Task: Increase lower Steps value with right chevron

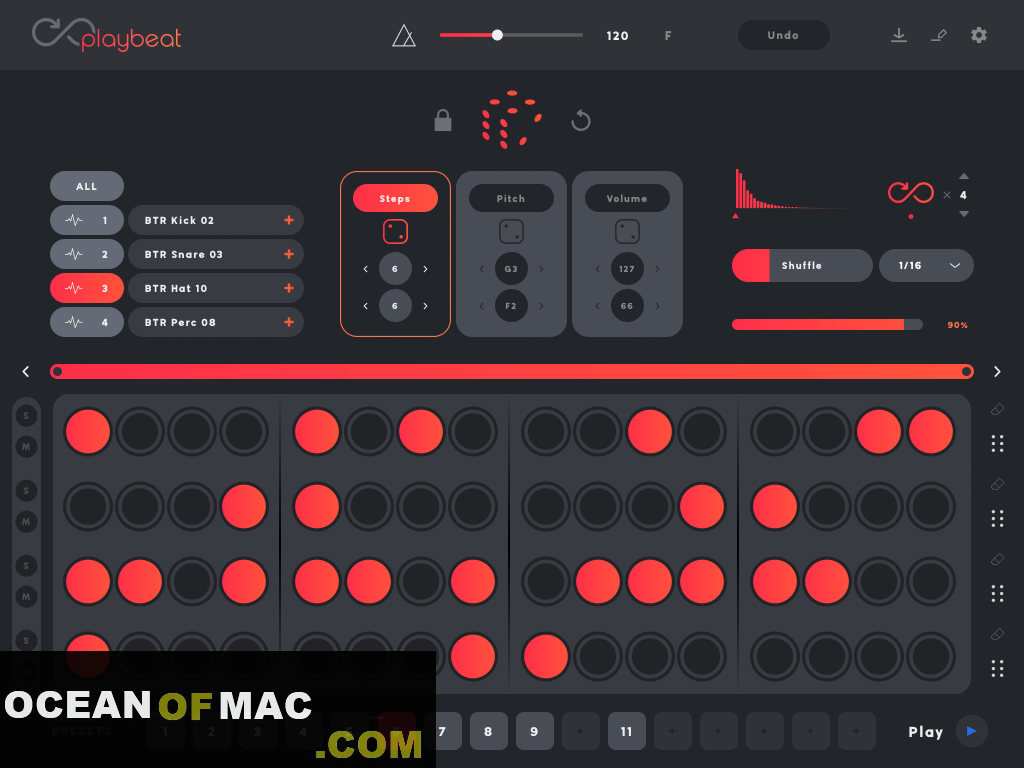Action: [x=425, y=306]
